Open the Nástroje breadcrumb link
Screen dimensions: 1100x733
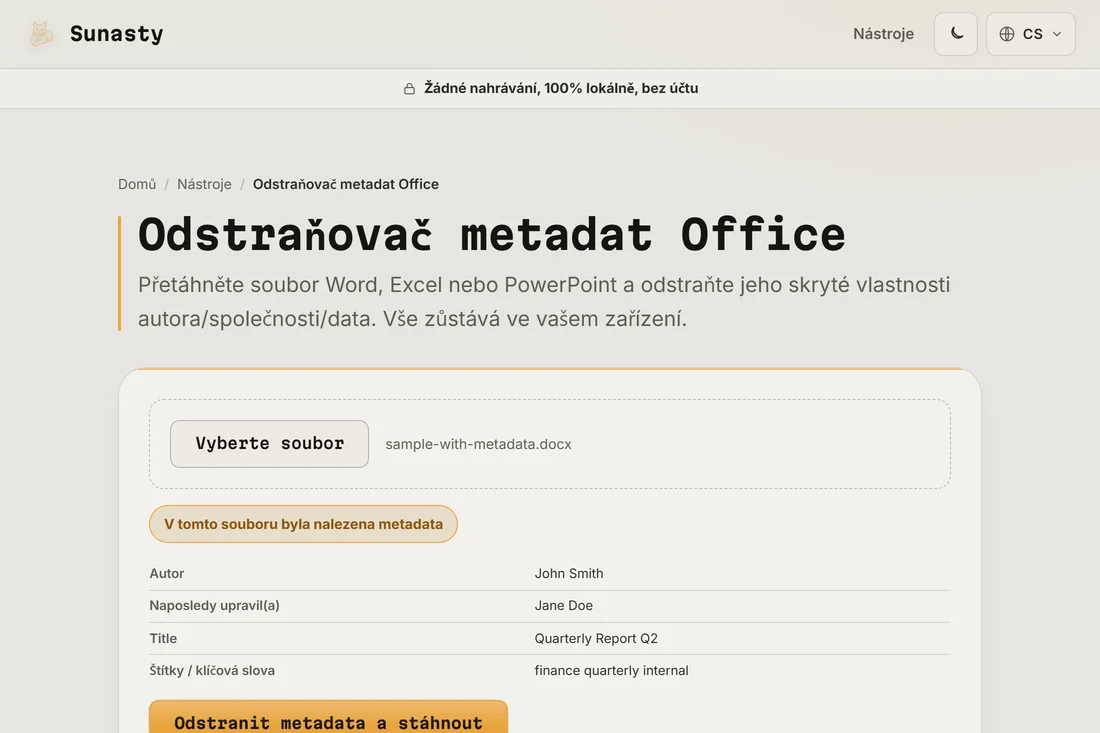pos(204,184)
